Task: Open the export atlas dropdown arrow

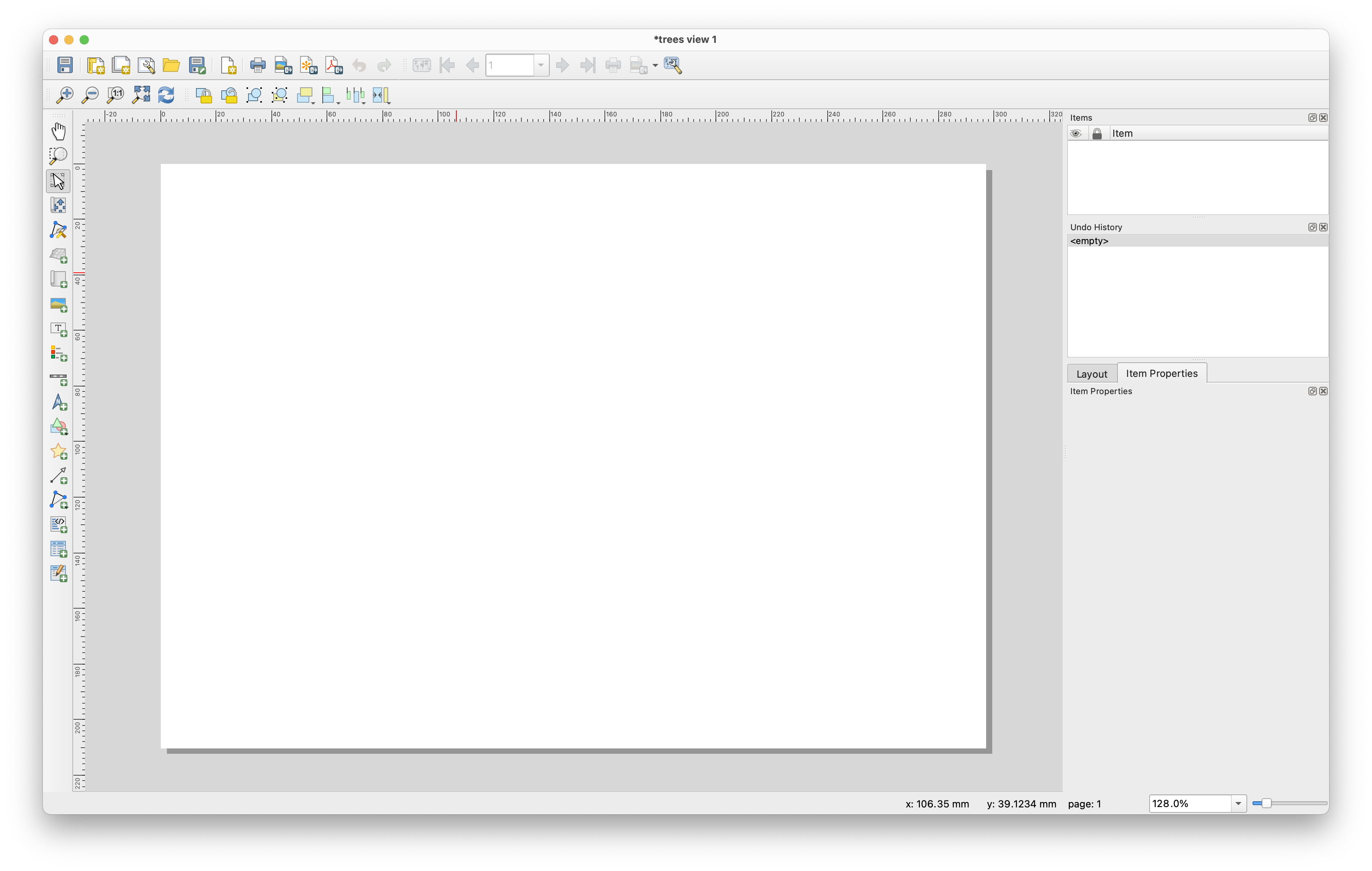Action: tap(655, 65)
